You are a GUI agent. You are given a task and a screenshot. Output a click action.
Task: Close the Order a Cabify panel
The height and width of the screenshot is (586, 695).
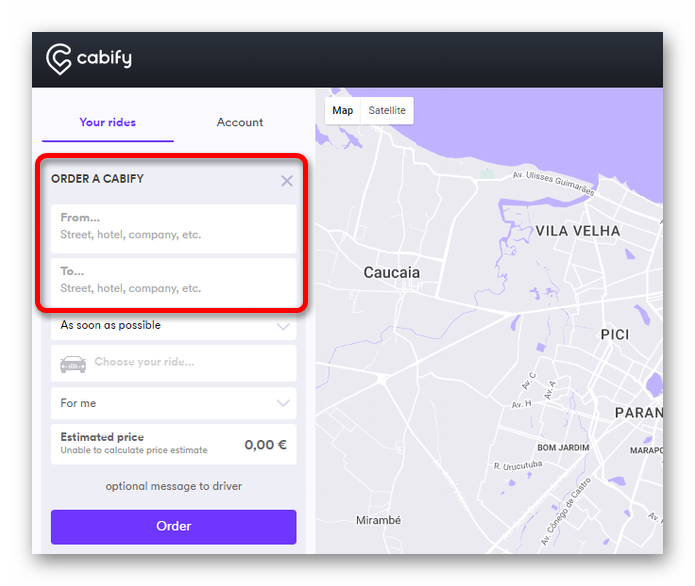pyautogui.click(x=287, y=181)
